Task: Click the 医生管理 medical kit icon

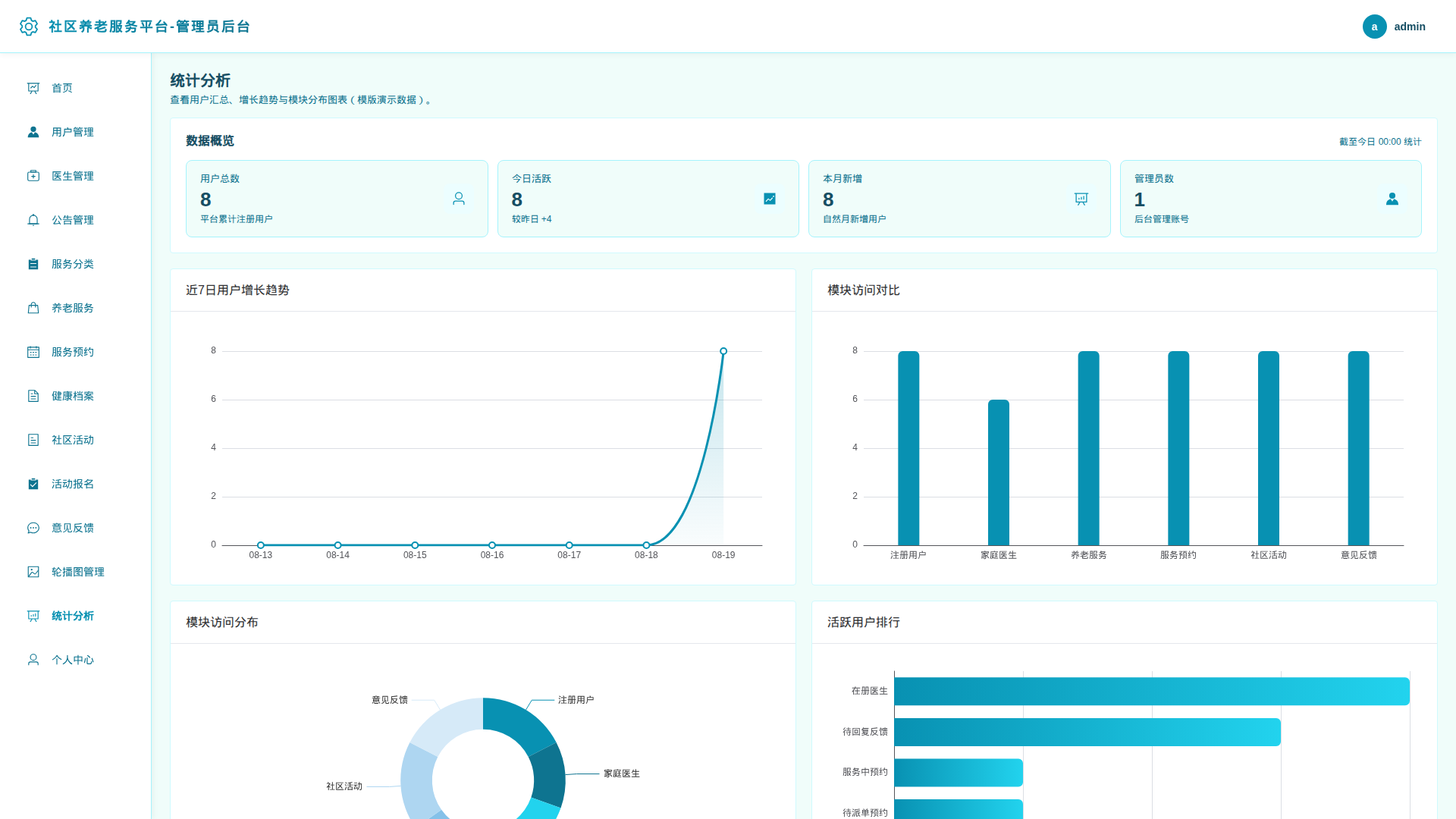Action: 33,176
